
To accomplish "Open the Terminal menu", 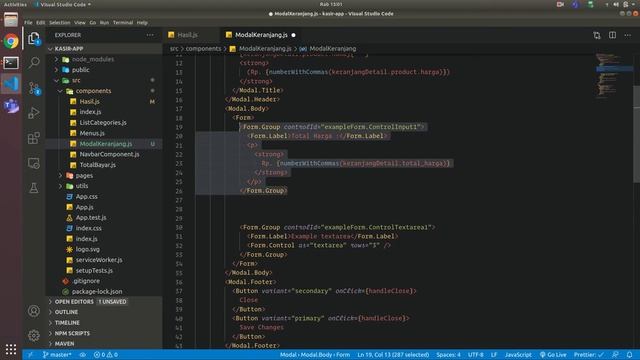I will [122, 23].
